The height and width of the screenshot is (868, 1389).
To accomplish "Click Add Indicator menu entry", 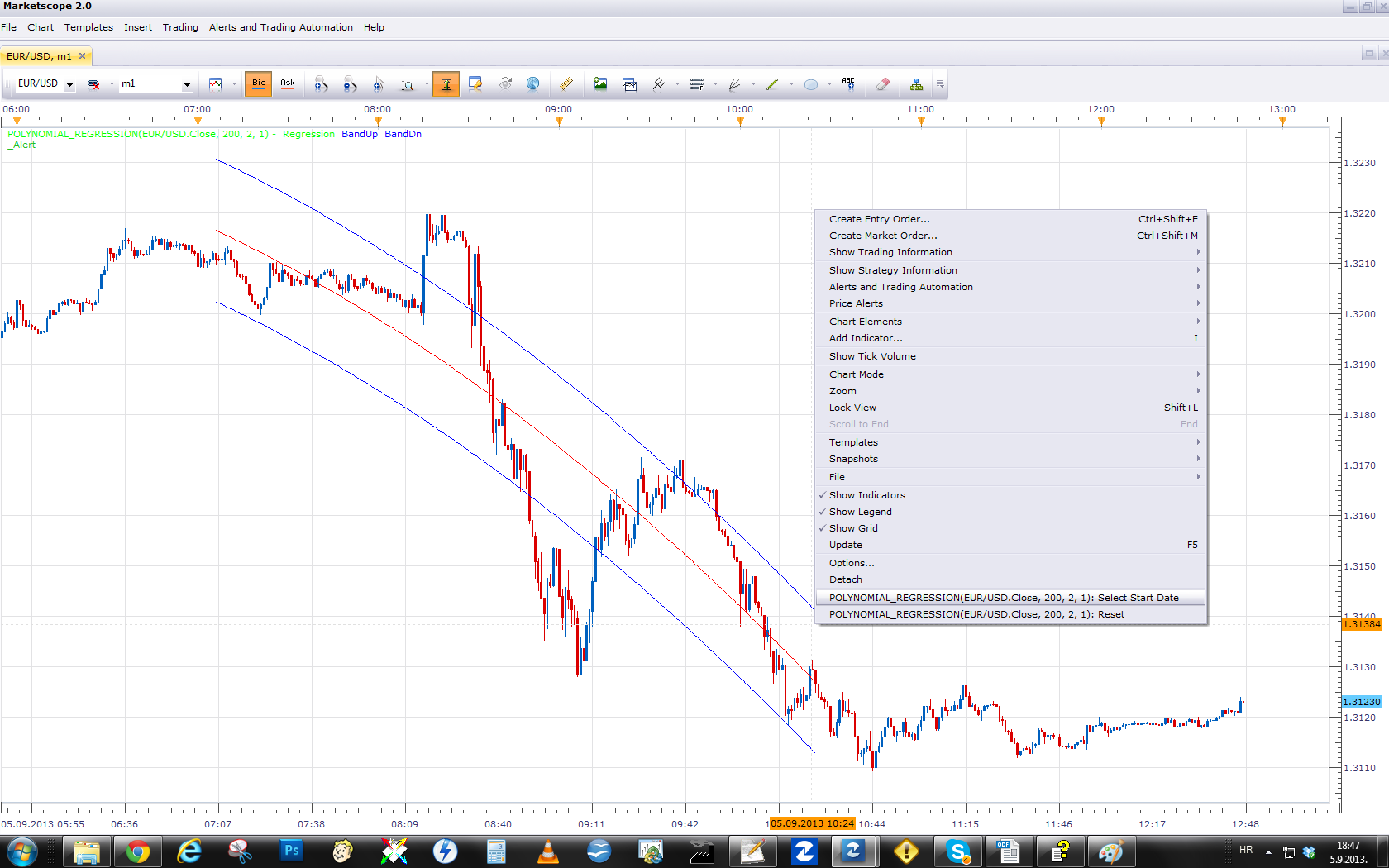I will (1010, 338).
